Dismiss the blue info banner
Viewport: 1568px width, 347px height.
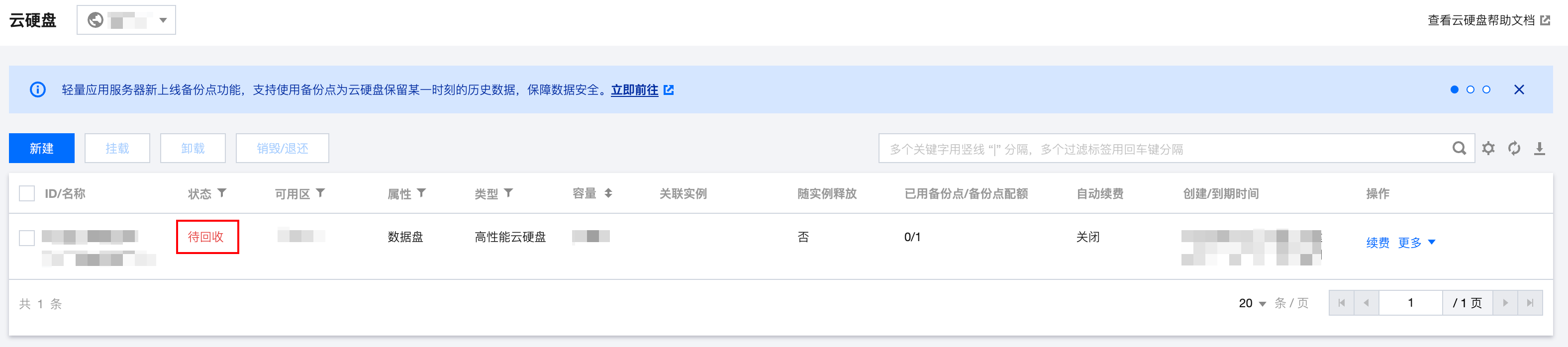[x=1519, y=89]
